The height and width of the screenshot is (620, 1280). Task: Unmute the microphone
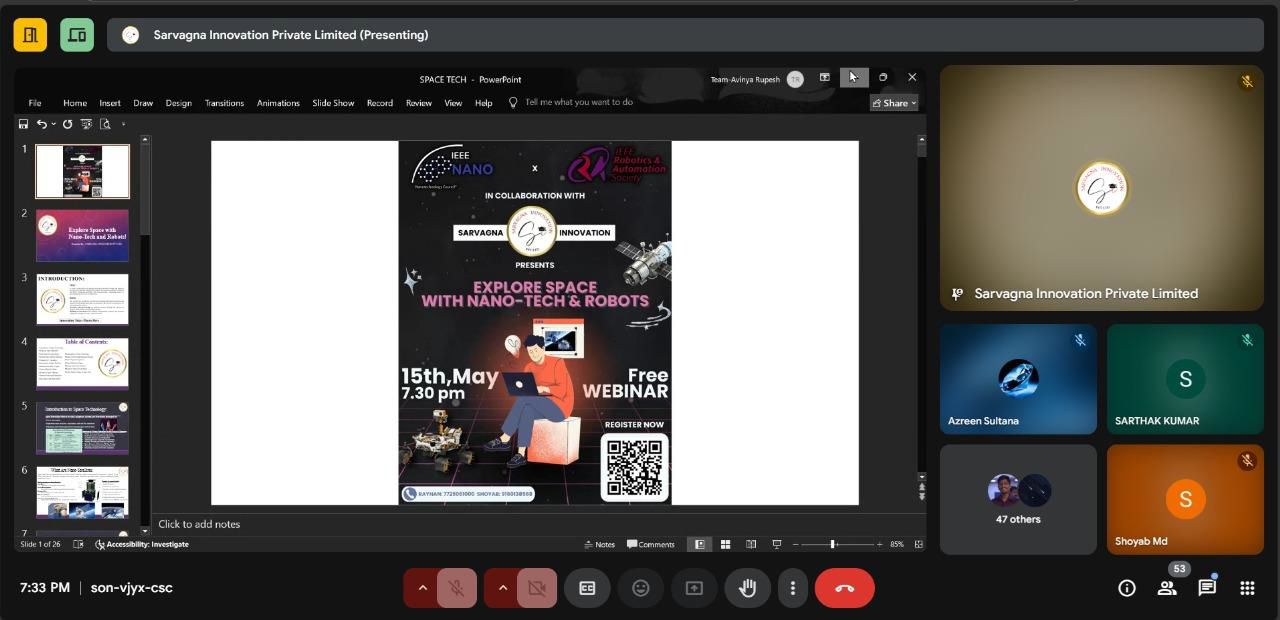coord(457,588)
